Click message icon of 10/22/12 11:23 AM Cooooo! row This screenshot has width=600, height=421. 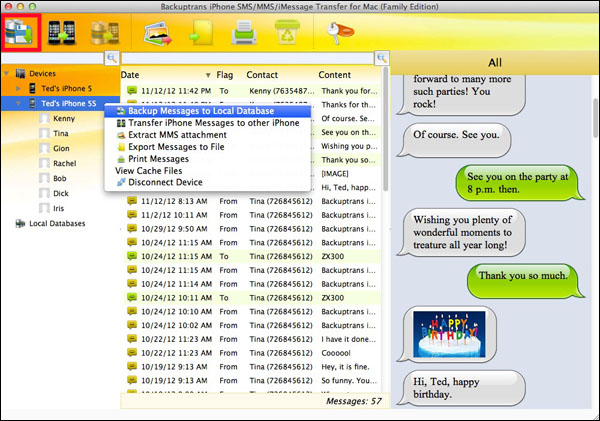click(132, 352)
